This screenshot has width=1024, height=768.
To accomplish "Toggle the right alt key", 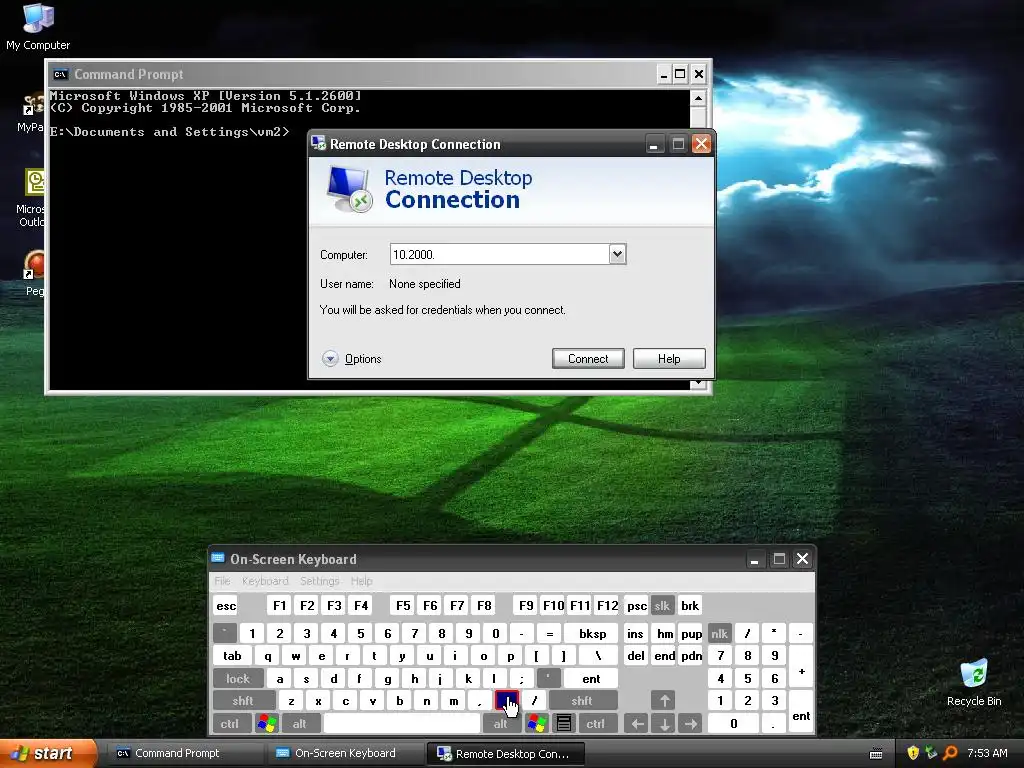I will (500, 724).
